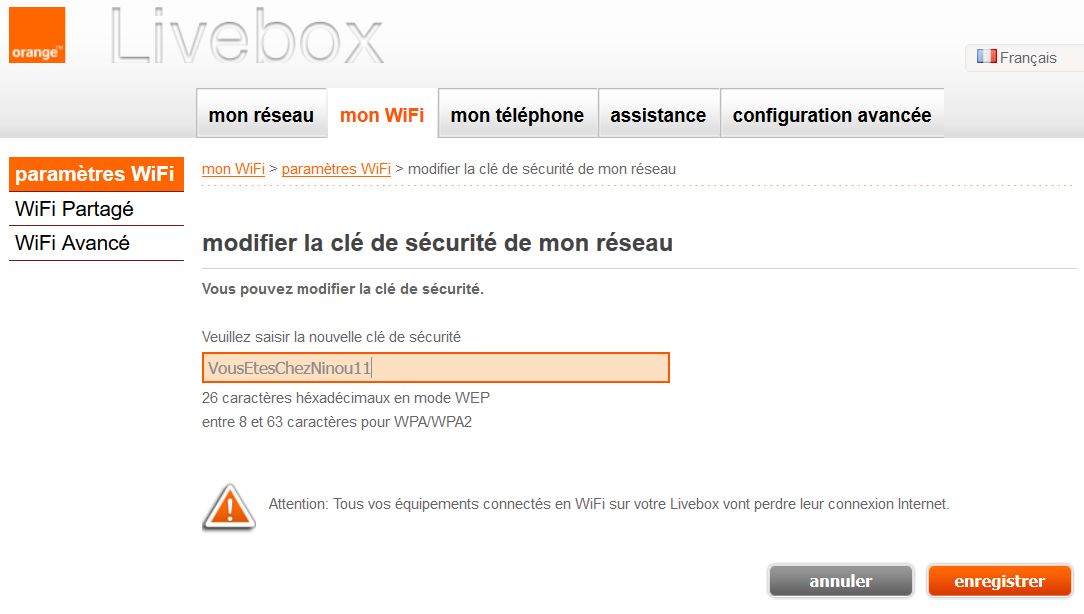Go to the assistance tab
1084x614 pixels.
tap(658, 116)
